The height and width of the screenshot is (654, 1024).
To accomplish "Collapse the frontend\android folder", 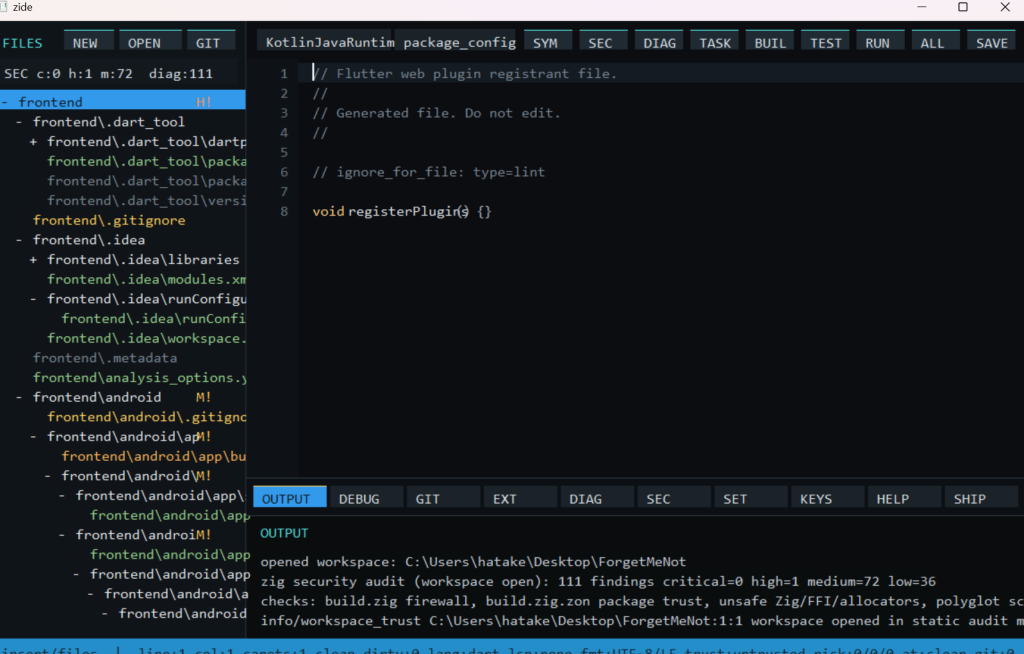I will click(19, 397).
